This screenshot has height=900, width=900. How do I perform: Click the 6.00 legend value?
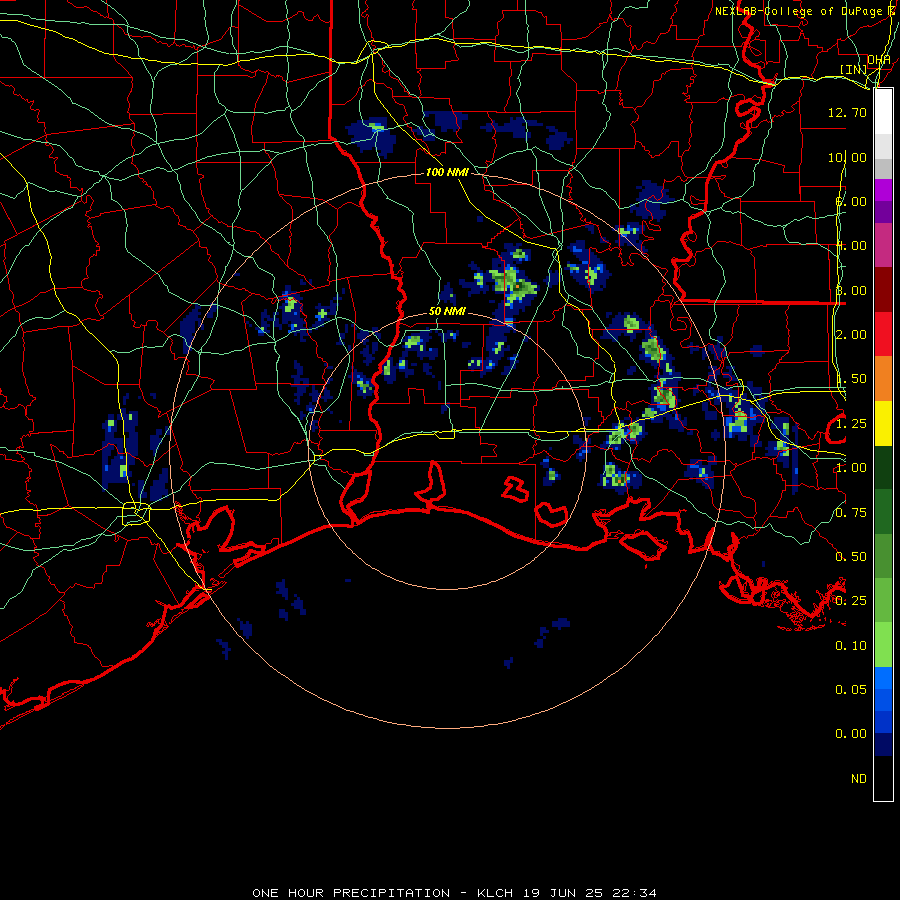pyautogui.click(x=851, y=201)
